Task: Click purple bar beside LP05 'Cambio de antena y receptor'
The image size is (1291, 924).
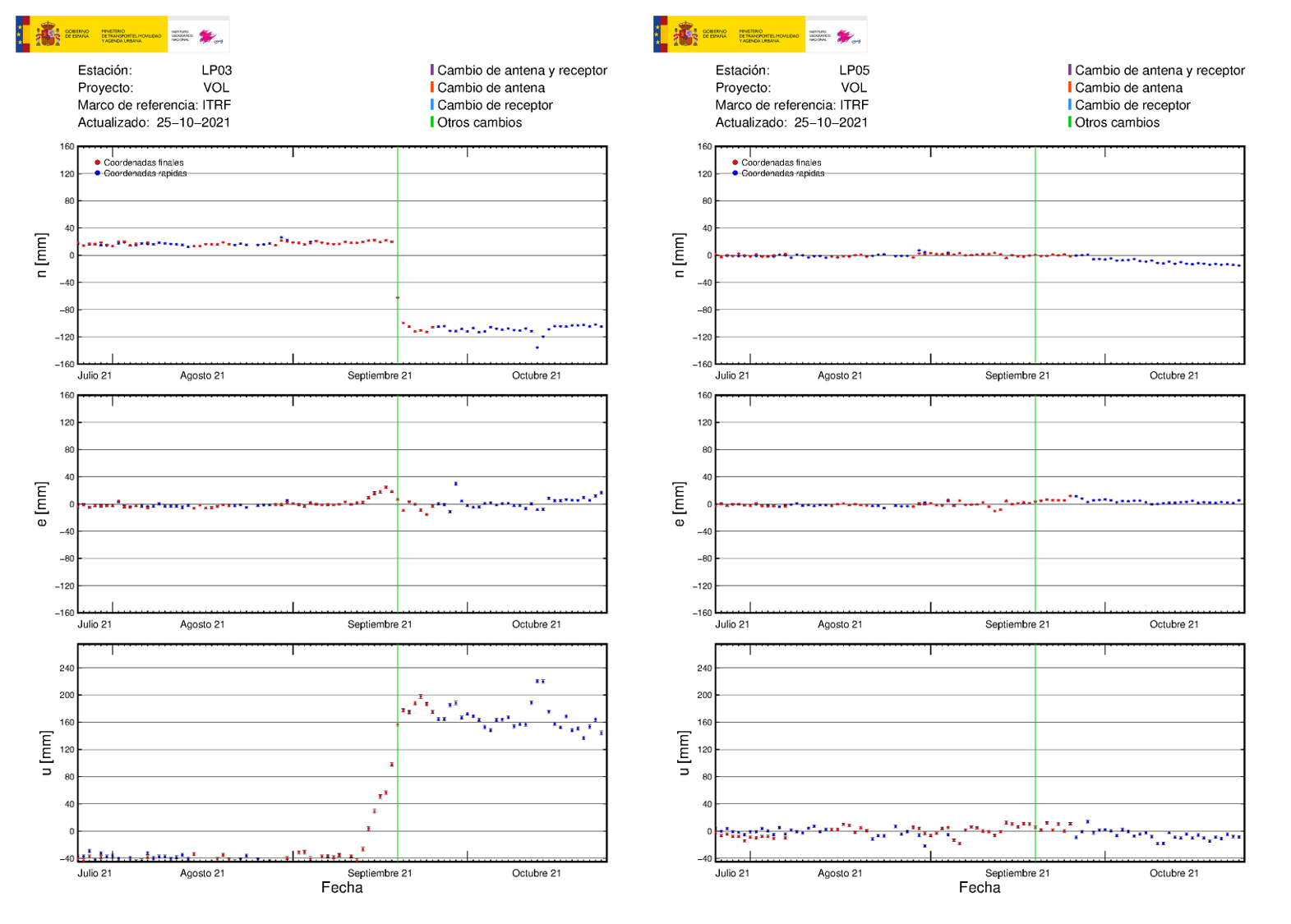Action: [x=1070, y=70]
